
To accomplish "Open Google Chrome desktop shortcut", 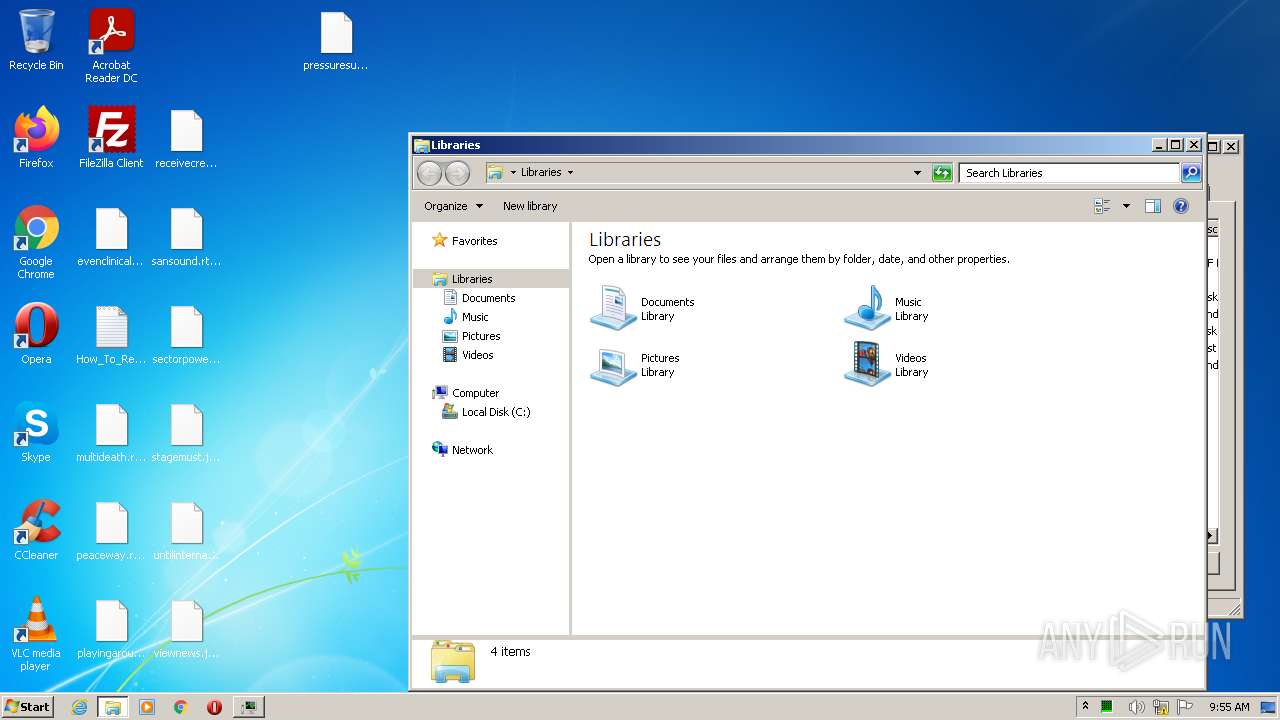I will click(x=36, y=242).
